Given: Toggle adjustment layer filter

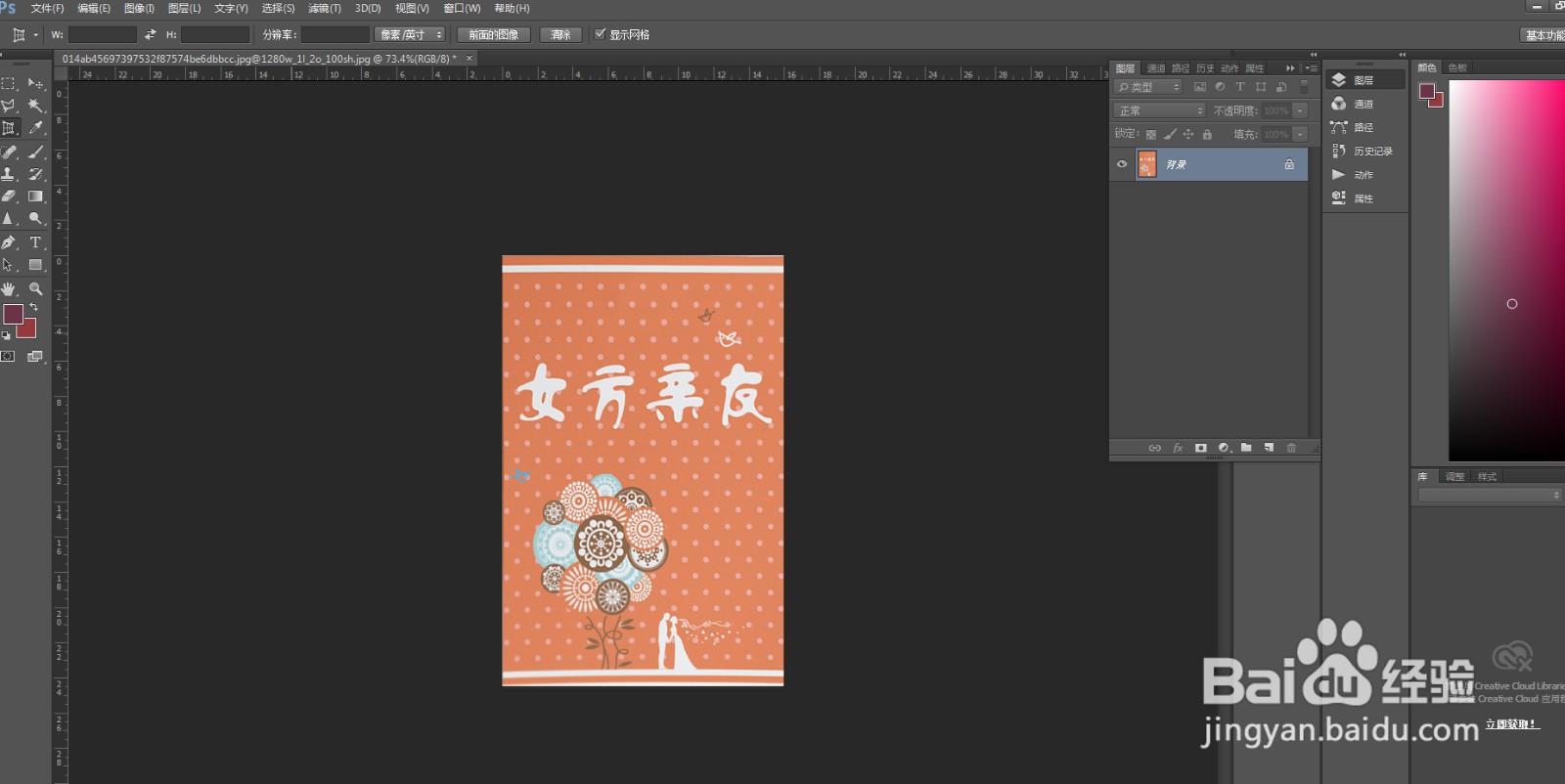Looking at the screenshot, I should 1220,87.
